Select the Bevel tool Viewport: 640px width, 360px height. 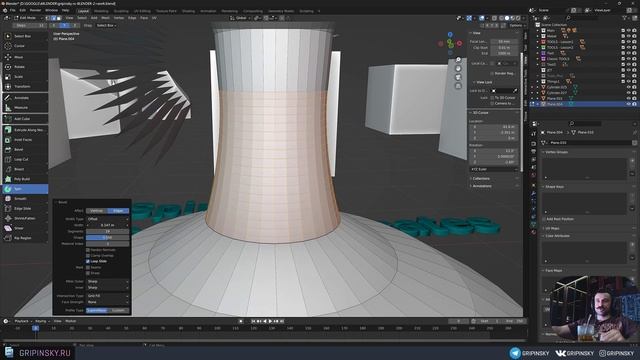click(25, 149)
